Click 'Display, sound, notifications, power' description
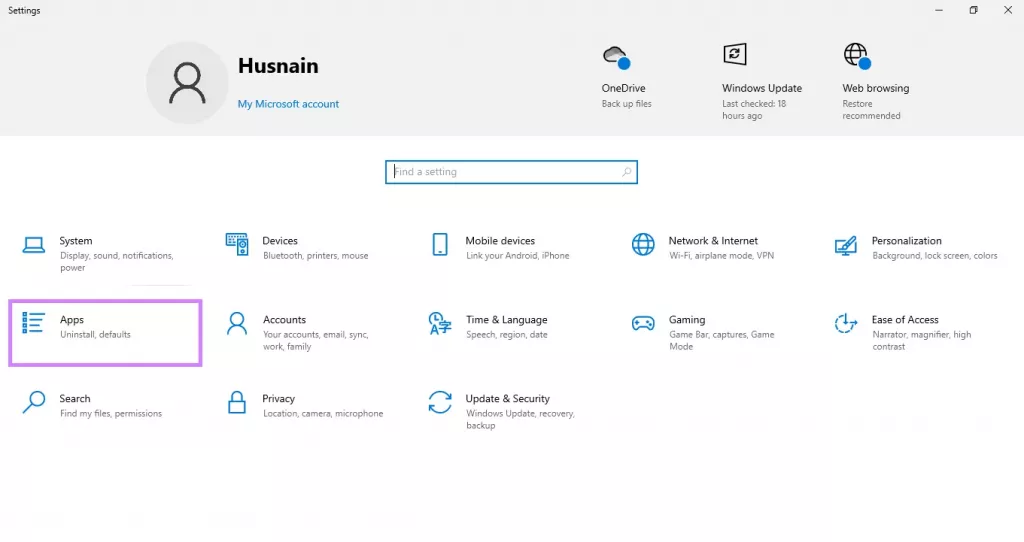This screenshot has height=542, width=1024. 117,261
